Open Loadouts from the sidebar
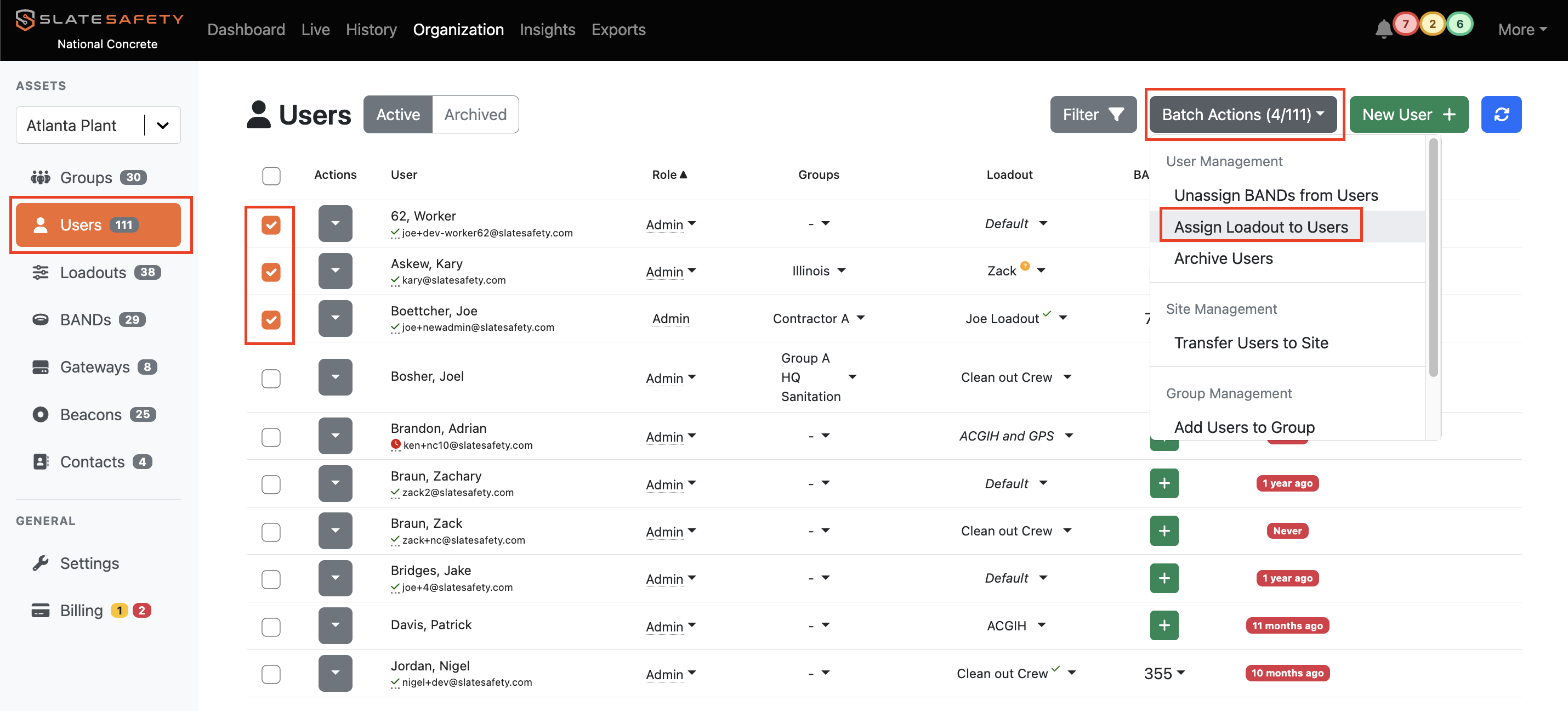1568x711 pixels. coord(93,272)
